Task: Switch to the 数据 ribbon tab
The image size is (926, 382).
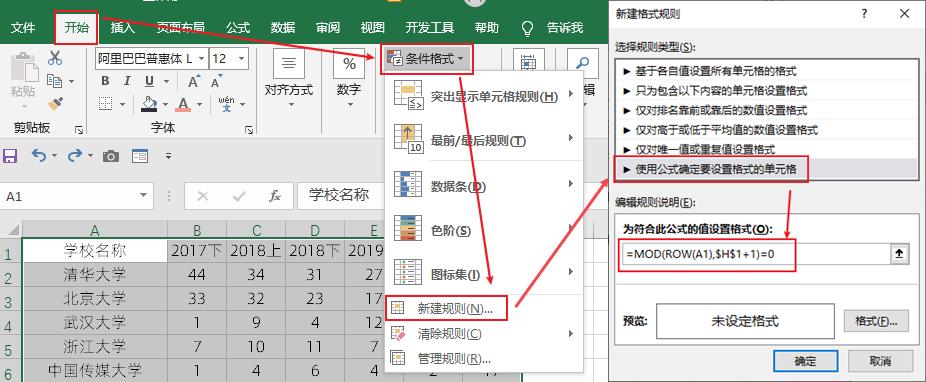Action: pos(283,28)
